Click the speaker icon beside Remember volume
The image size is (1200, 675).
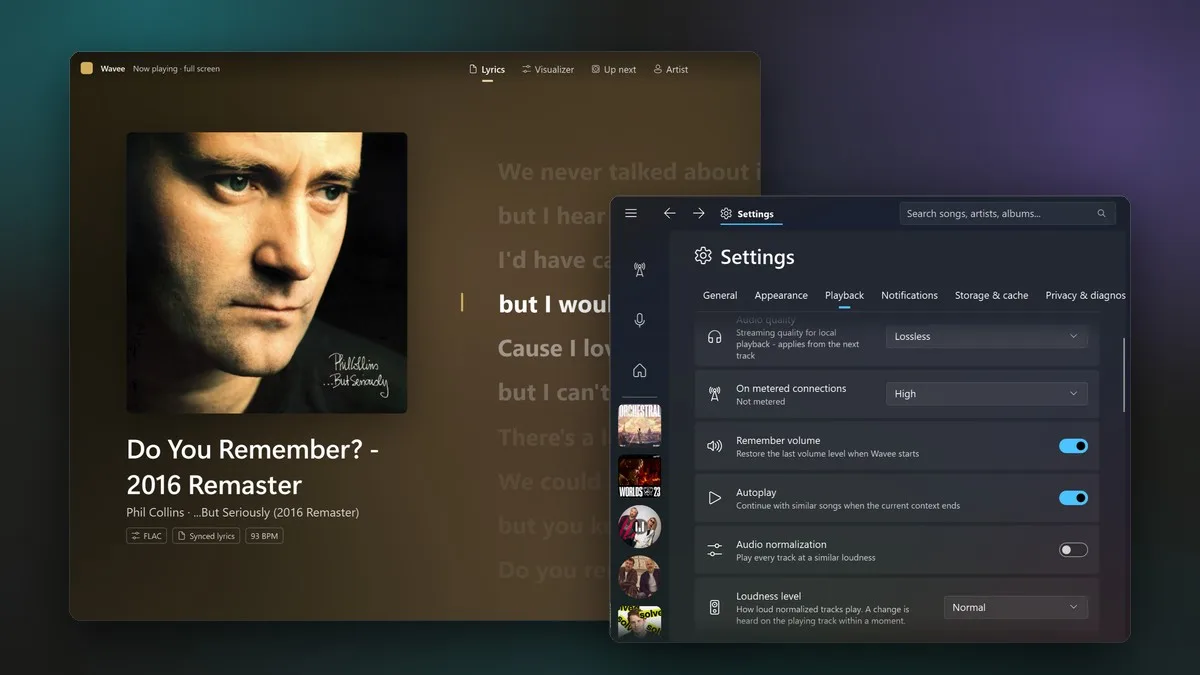(714, 446)
